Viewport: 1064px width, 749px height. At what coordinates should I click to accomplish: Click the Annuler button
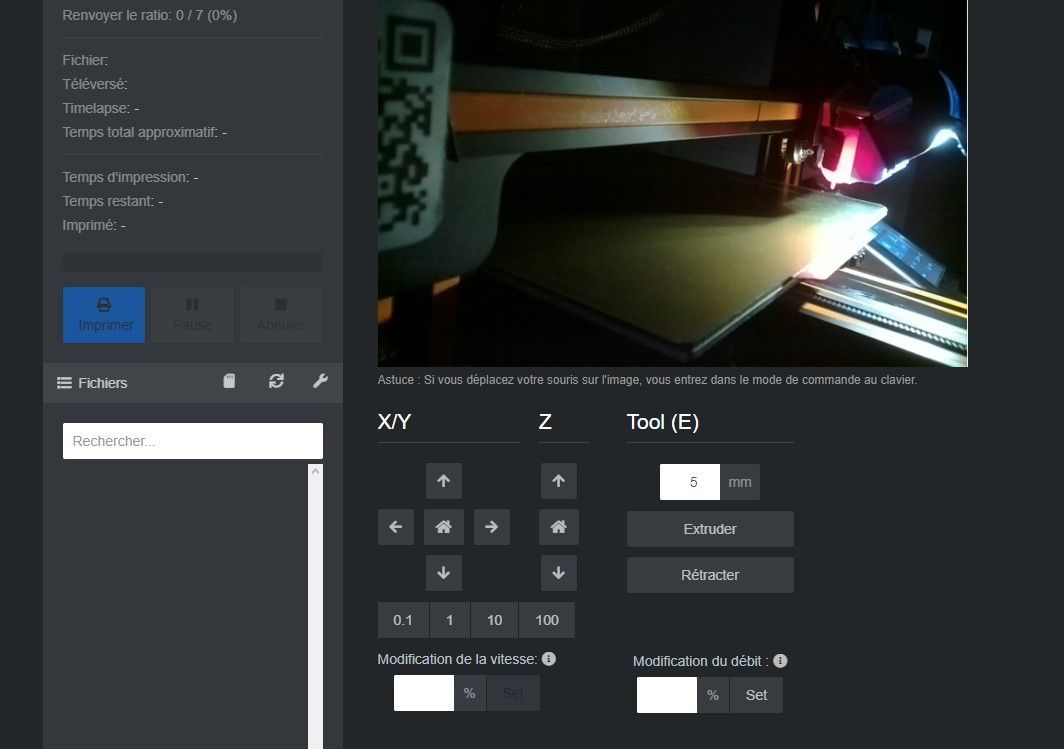[x=281, y=315]
